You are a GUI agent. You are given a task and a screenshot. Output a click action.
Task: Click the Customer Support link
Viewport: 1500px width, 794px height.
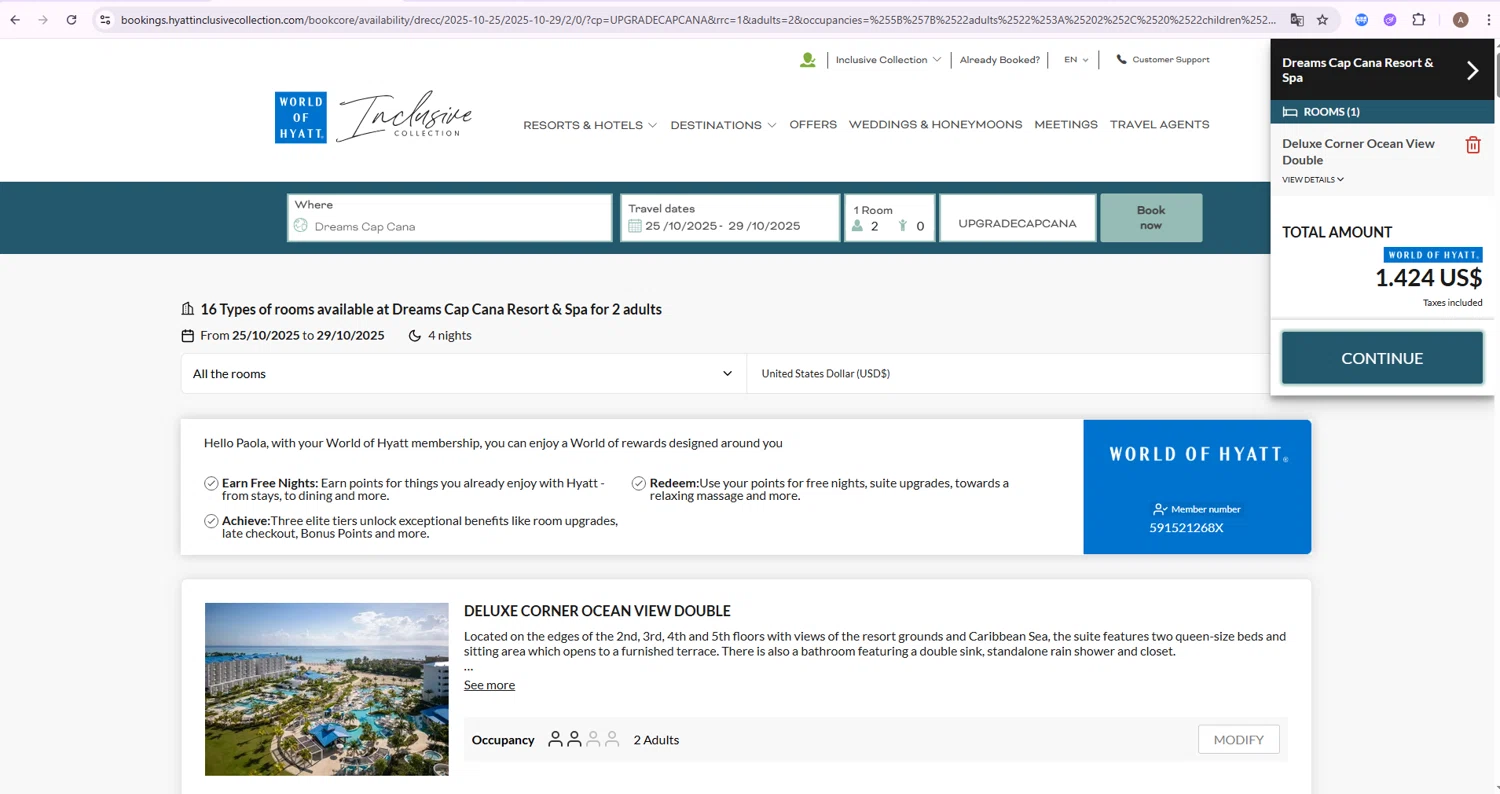(x=1171, y=60)
